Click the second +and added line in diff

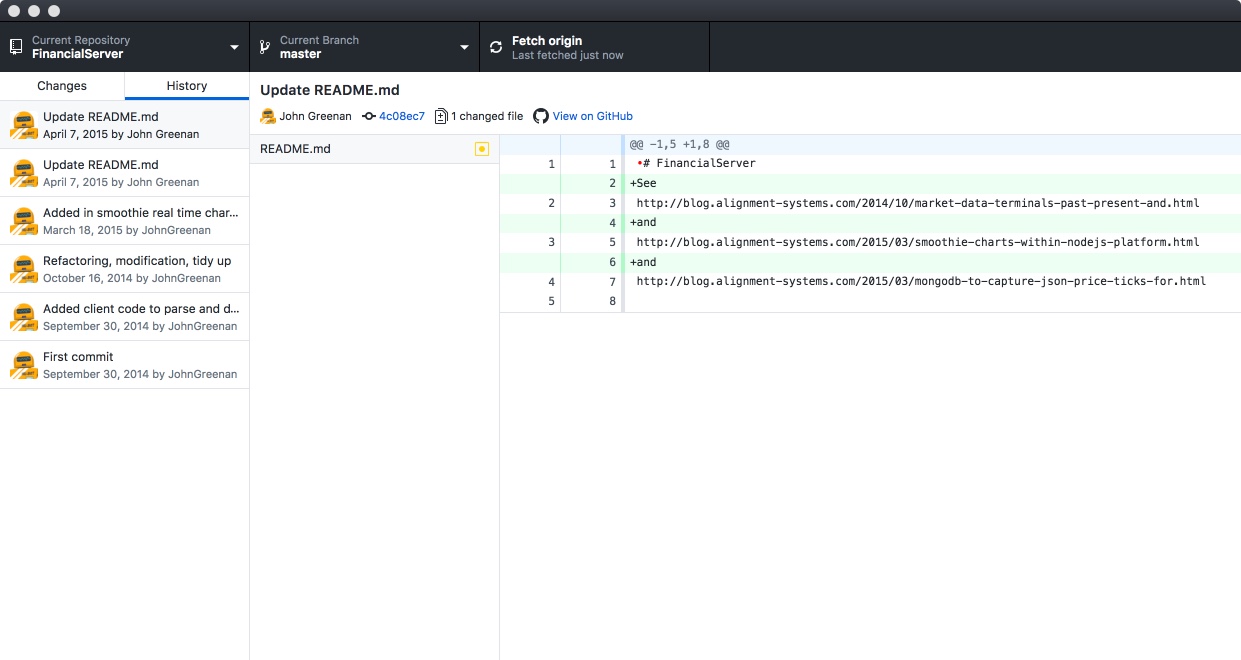point(870,262)
